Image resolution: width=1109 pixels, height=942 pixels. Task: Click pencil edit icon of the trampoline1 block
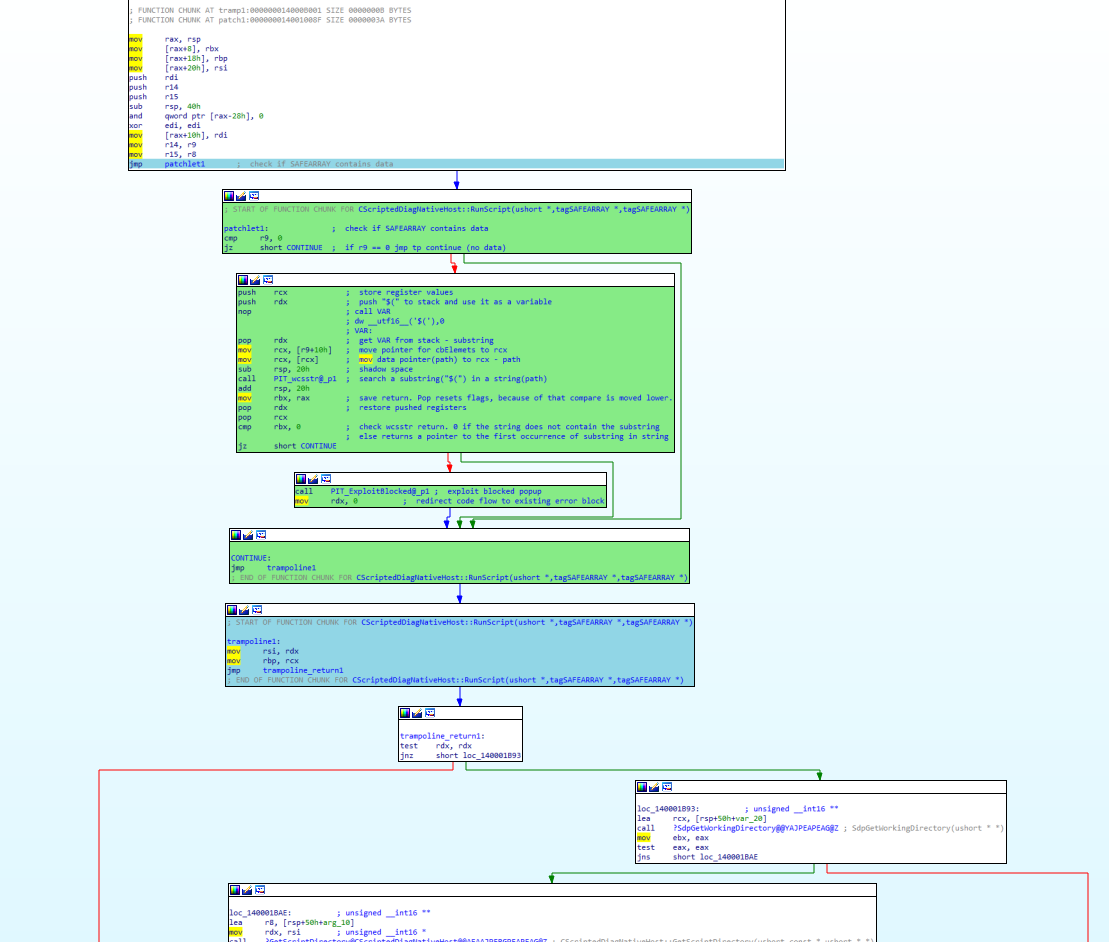click(244, 610)
